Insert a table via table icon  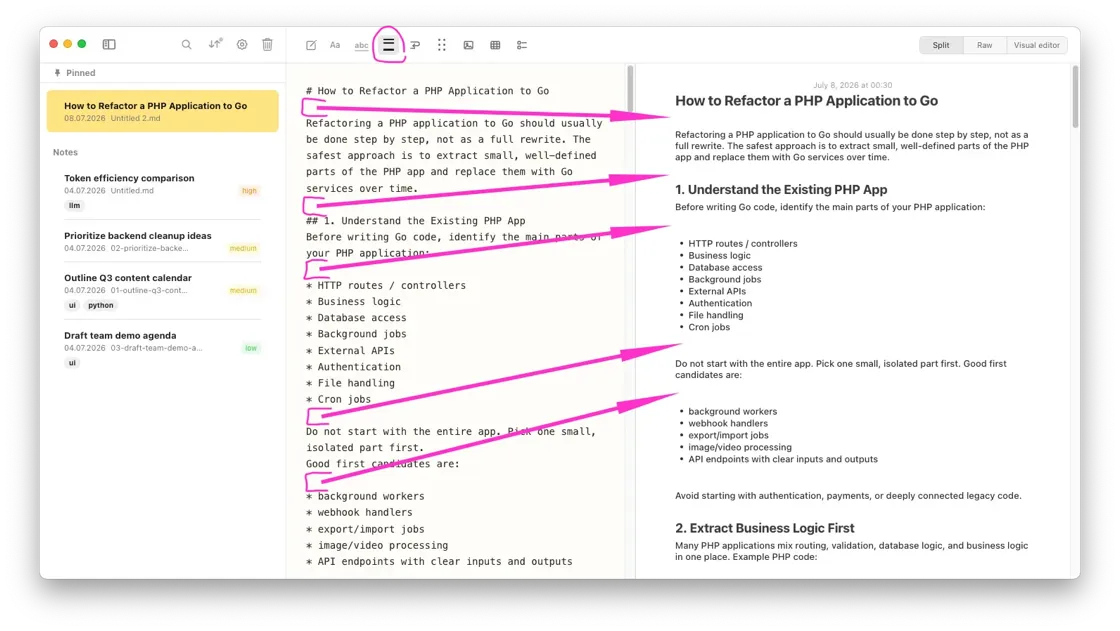point(495,45)
